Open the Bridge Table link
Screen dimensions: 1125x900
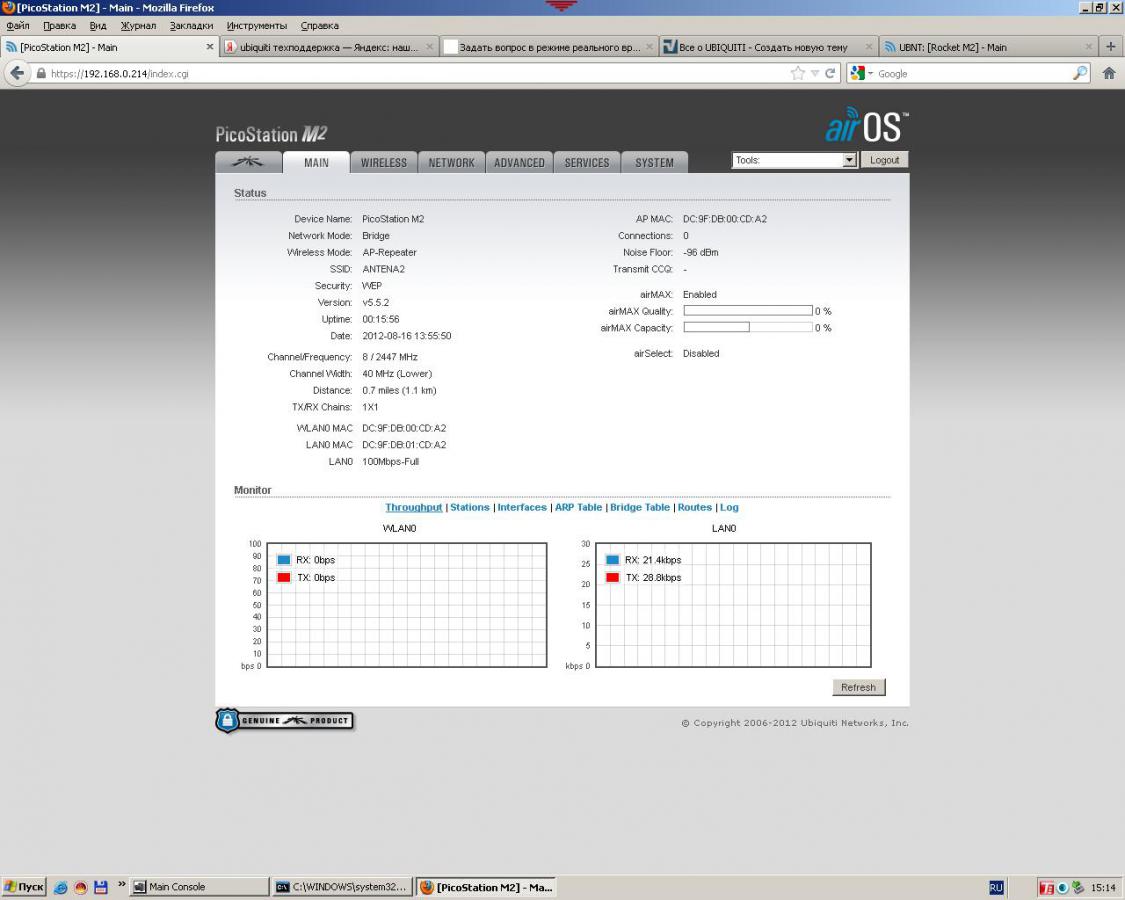pyautogui.click(x=640, y=507)
